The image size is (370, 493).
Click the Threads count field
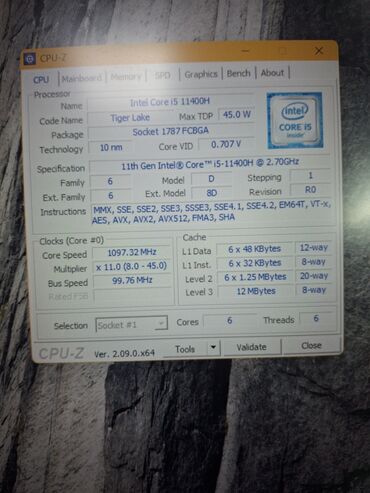(x=316, y=318)
